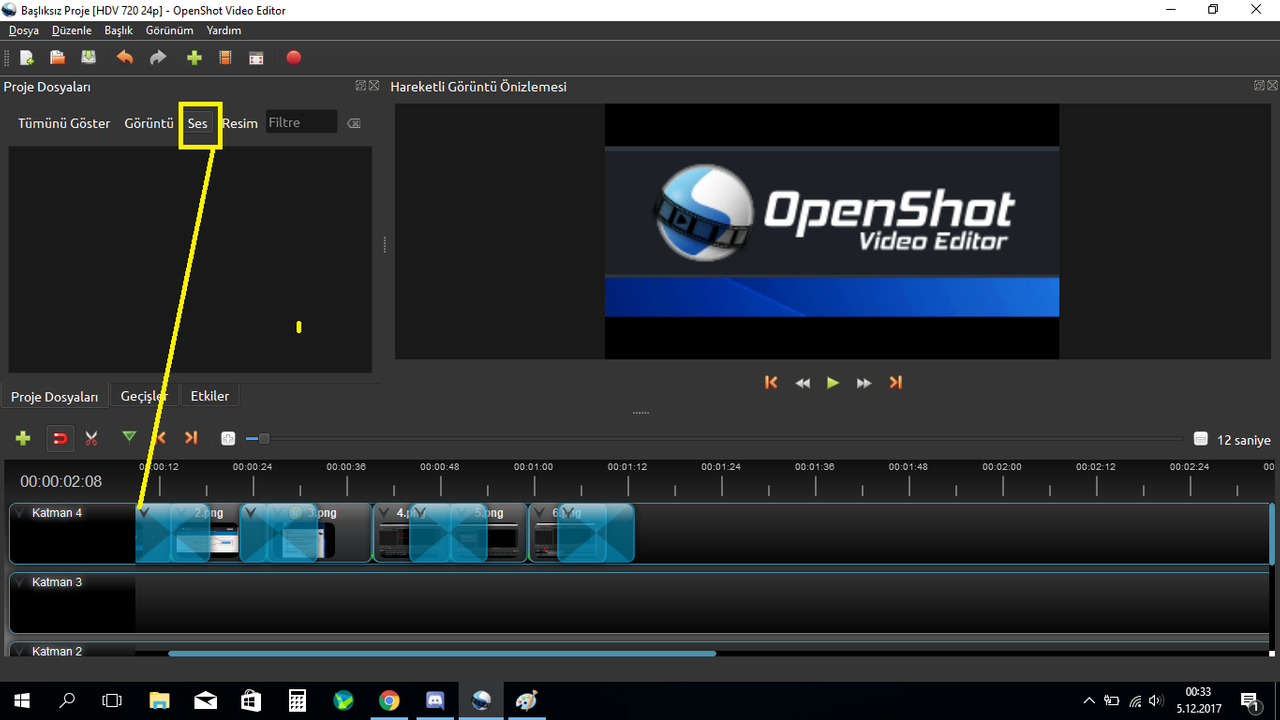
Task: Jump to start of the preview
Action: [x=771, y=382]
